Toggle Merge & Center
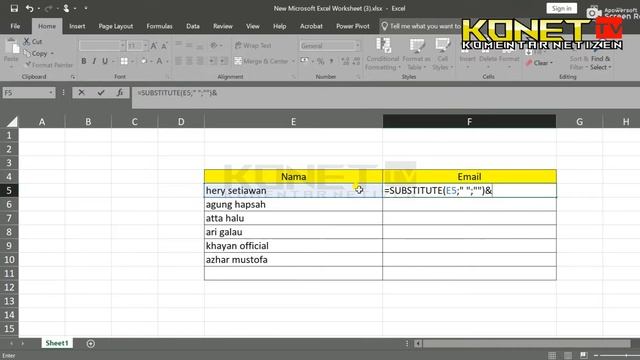This screenshot has width=640, height=360. 262,61
